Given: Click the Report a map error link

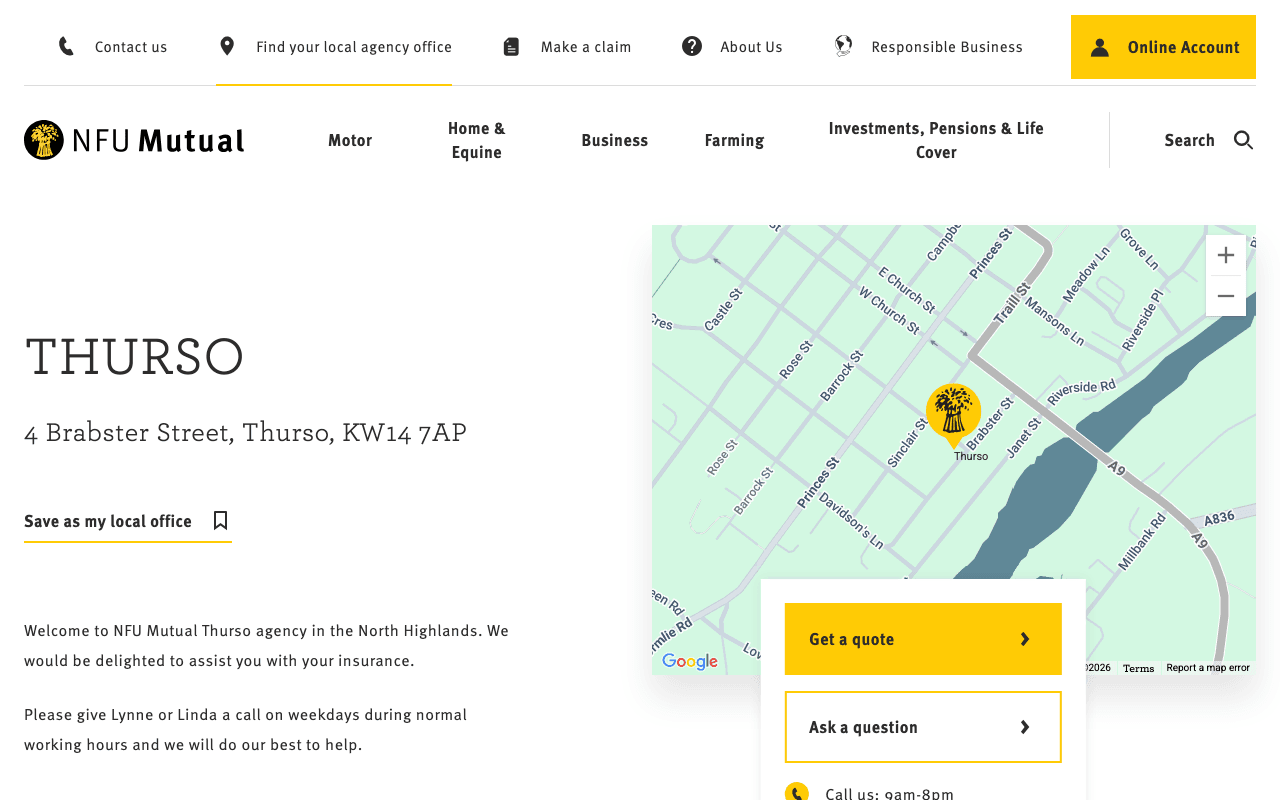Looking at the screenshot, I should pos(1208,668).
